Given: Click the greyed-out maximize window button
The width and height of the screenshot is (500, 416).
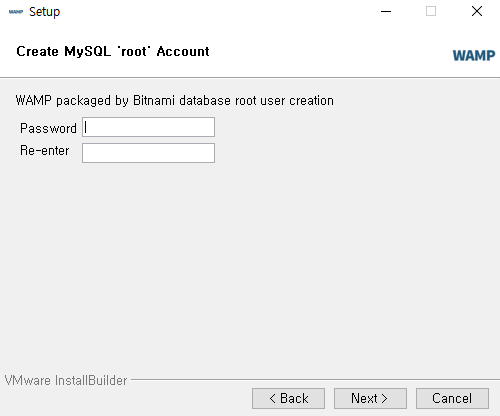Looking at the screenshot, I should click(431, 11).
